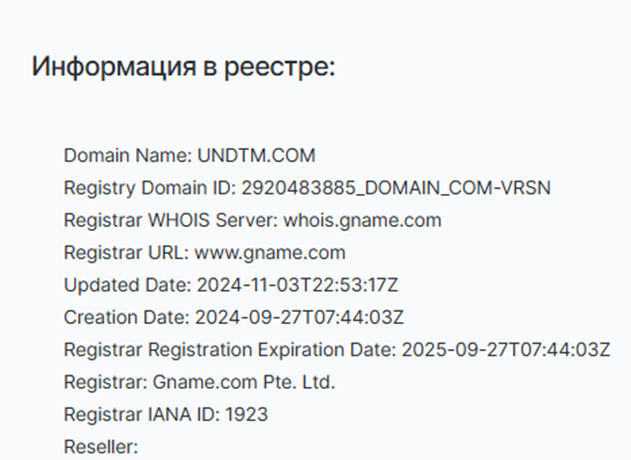Click the "Registrar URL:" label
The image size is (631, 460).
[126, 252]
